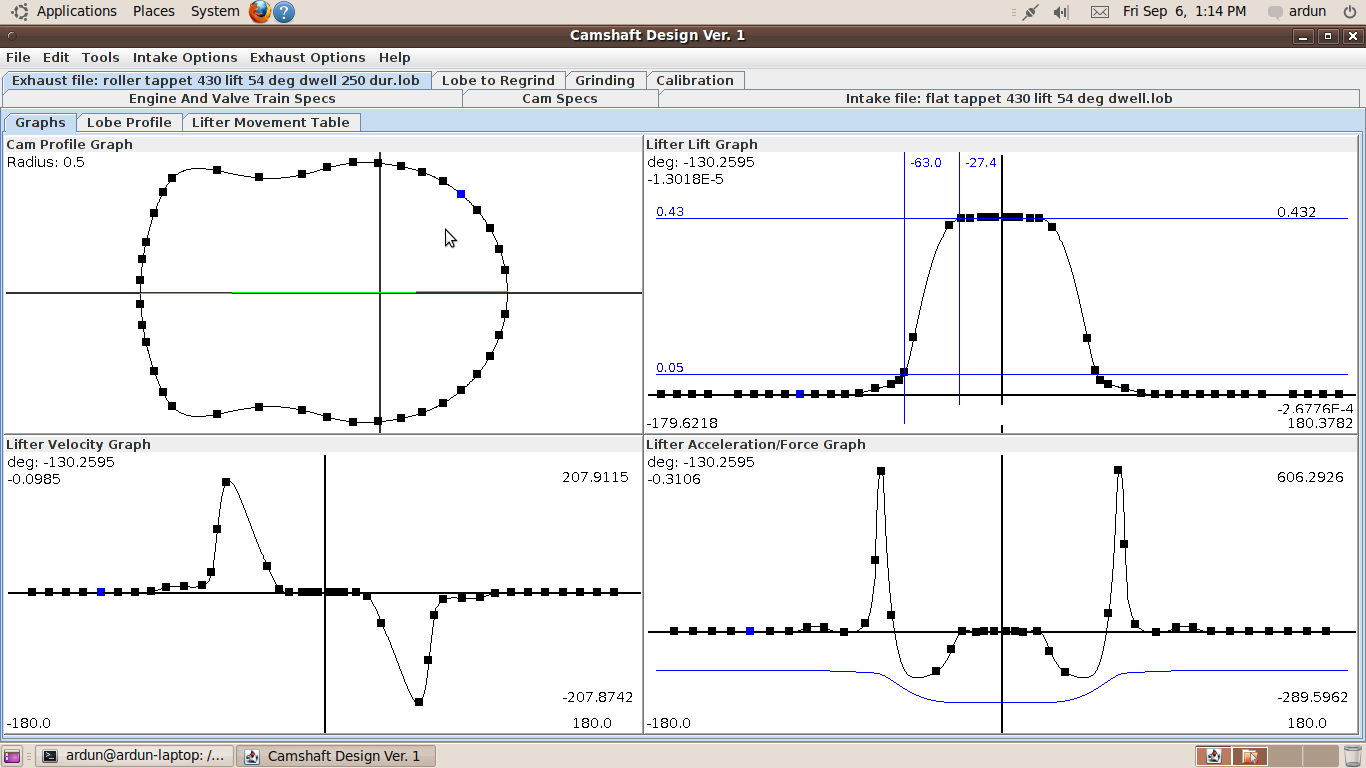This screenshot has width=1366, height=768.
Task: Click the blue point on cam profile
Action: [461, 194]
